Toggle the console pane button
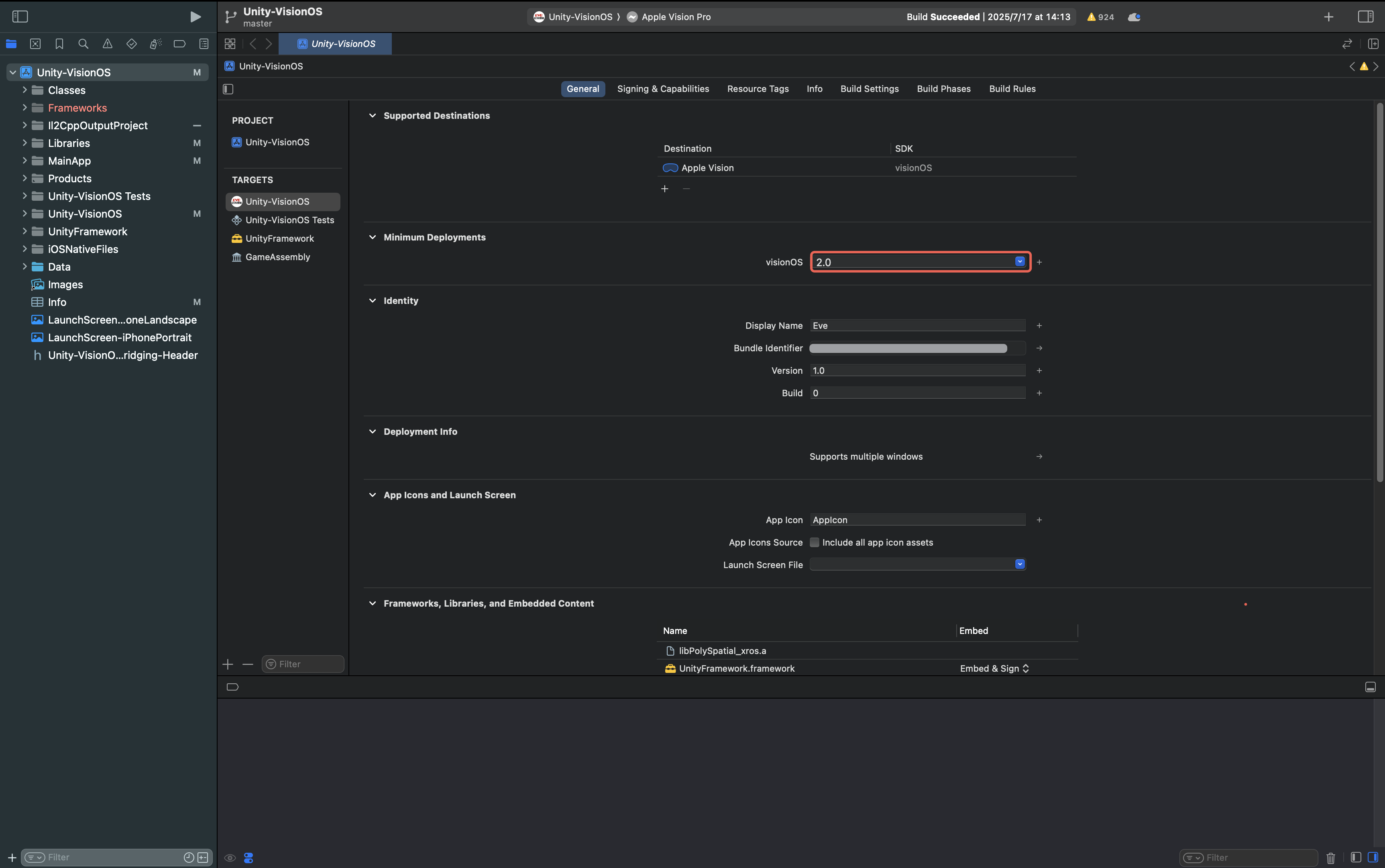This screenshot has height=868, width=1385. click(1373, 857)
